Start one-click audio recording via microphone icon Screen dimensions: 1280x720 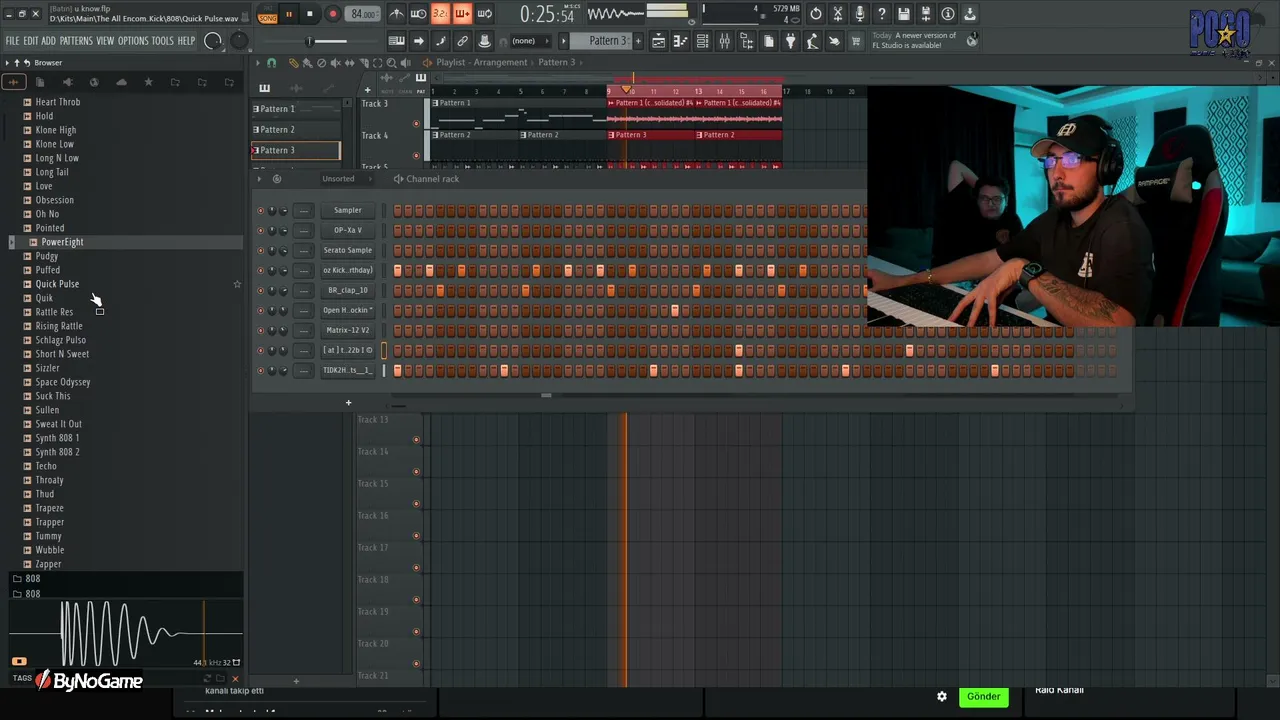click(860, 14)
